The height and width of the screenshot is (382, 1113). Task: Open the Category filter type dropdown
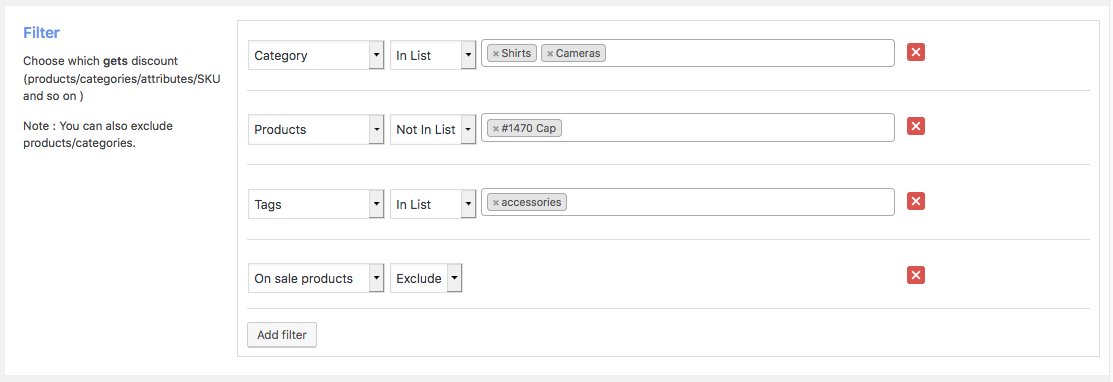316,55
